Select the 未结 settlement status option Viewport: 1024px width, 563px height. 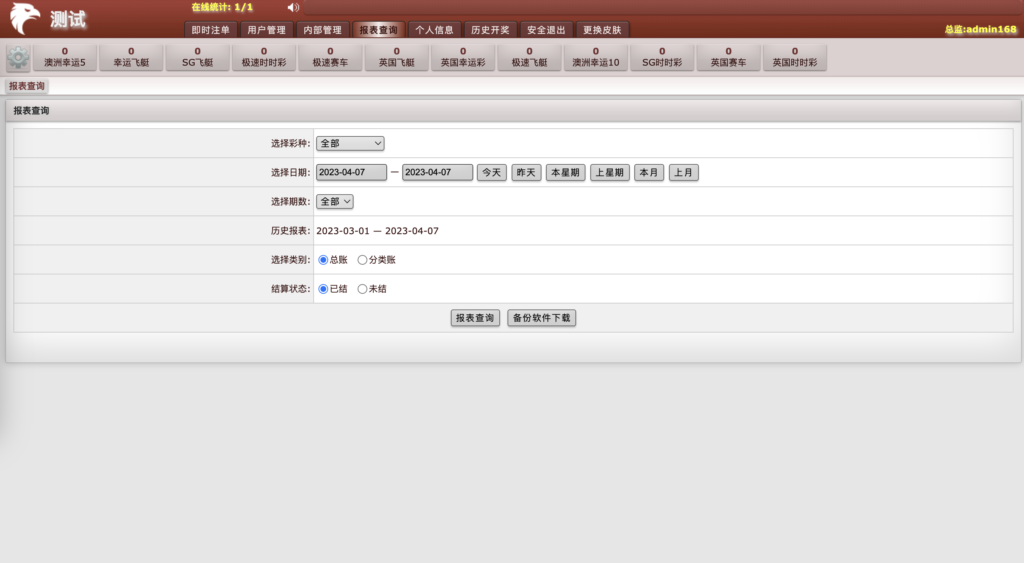pyautogui.click(x=363, y=289)
